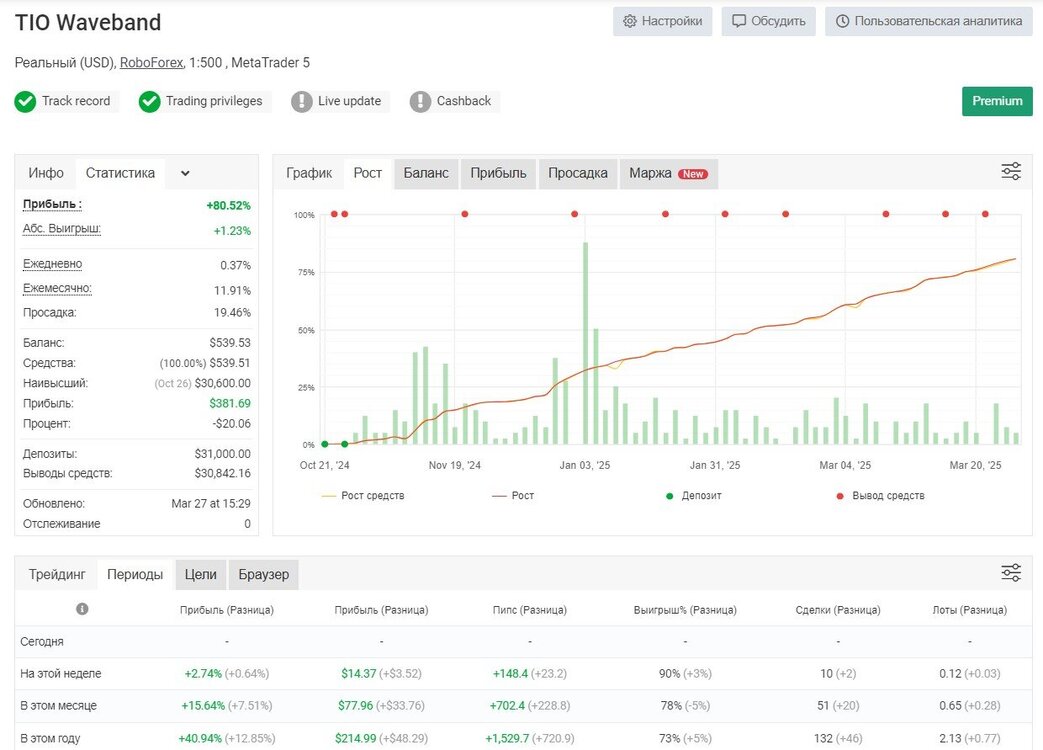Viewport: 1043px width, 750px height.
Task: Toggle the Депозит legend item
Action: (693, 495)
